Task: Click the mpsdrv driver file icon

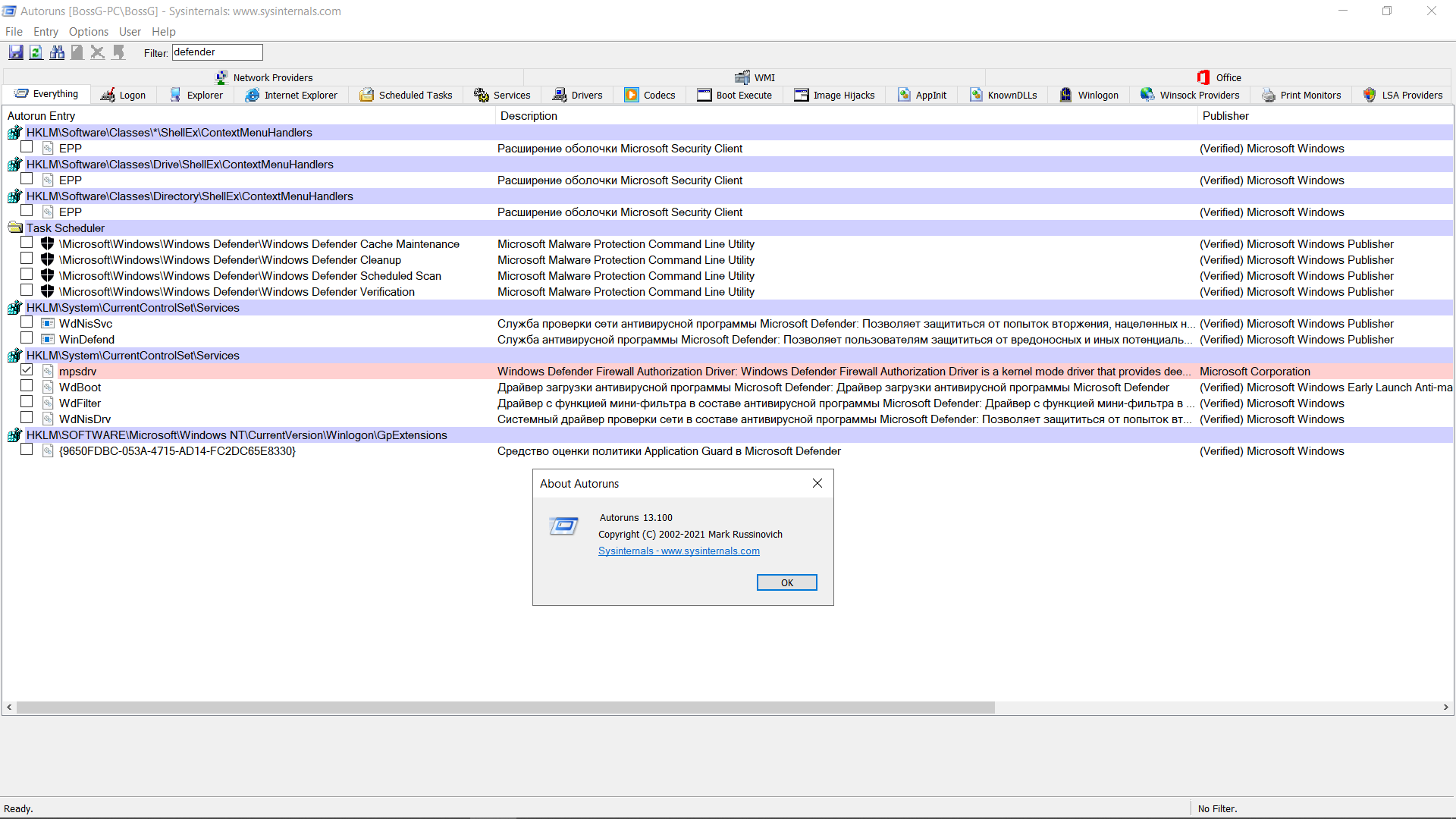Action: click(48, 372)
